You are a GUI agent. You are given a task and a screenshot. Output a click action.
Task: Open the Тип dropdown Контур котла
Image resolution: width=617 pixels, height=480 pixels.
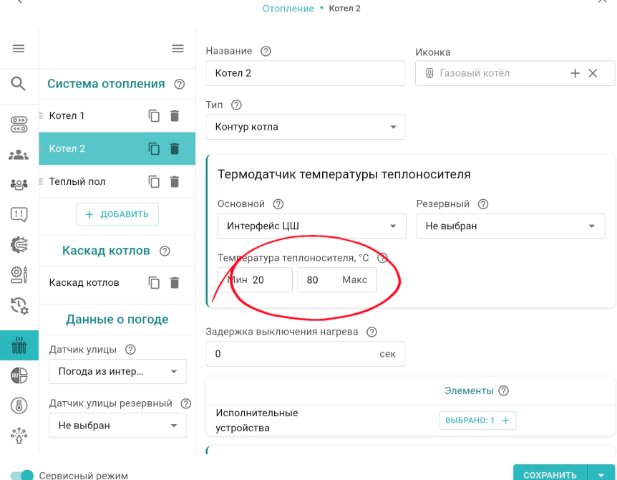304,127
